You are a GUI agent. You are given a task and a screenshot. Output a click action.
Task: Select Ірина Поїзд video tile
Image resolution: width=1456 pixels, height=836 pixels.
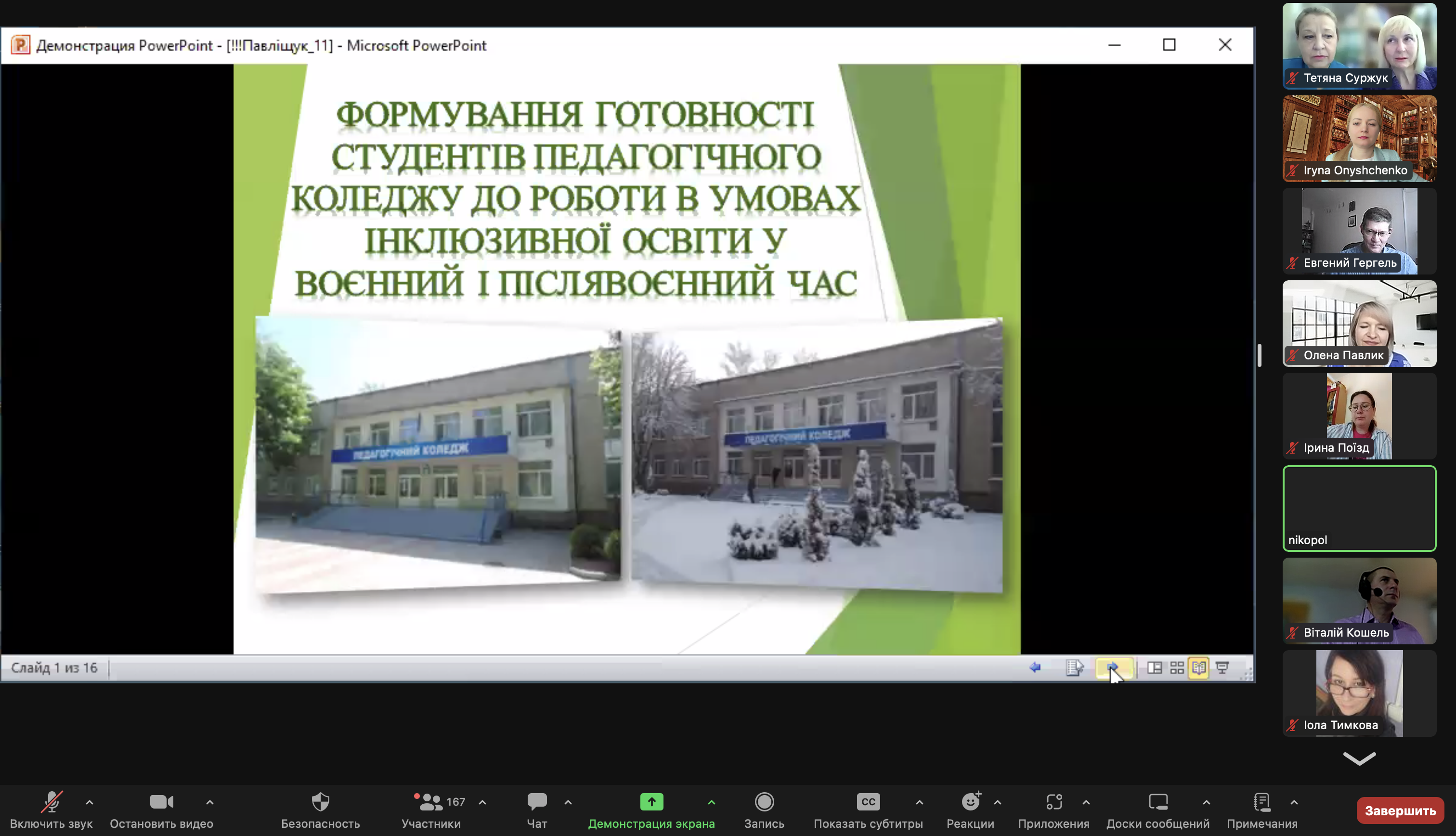(x=1360, y=416)
